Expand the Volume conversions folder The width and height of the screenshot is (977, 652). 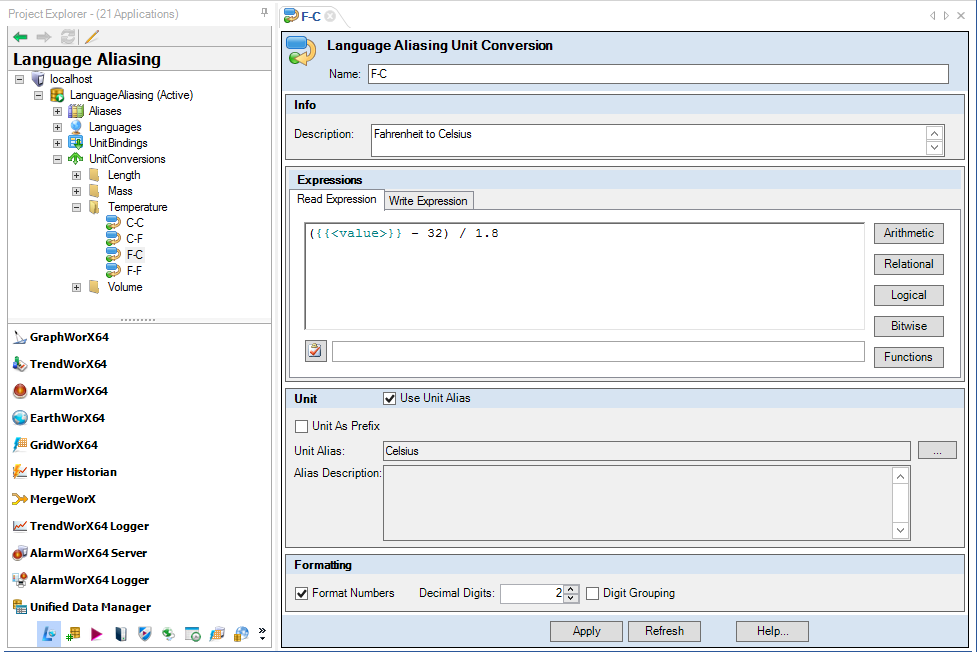pos(76,287)
